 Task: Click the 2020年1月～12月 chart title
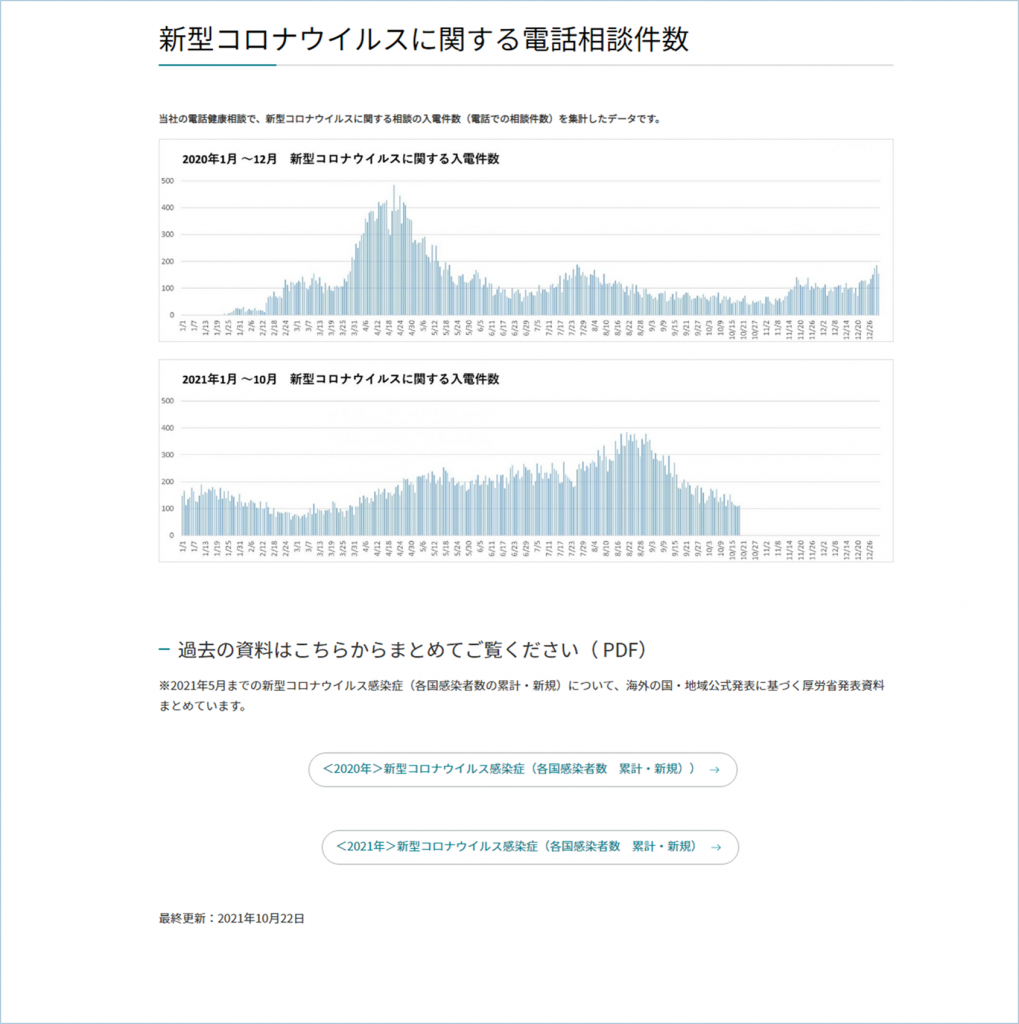[340, 159]
